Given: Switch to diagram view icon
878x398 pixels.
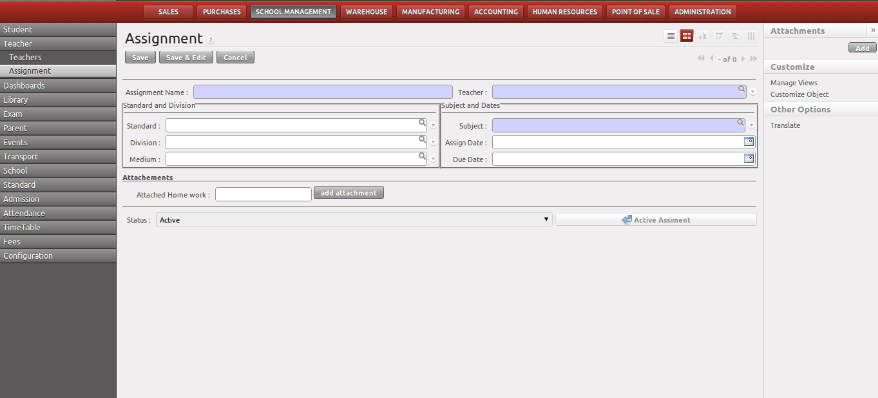Looking at the screenshot, I should pos(751,36).
